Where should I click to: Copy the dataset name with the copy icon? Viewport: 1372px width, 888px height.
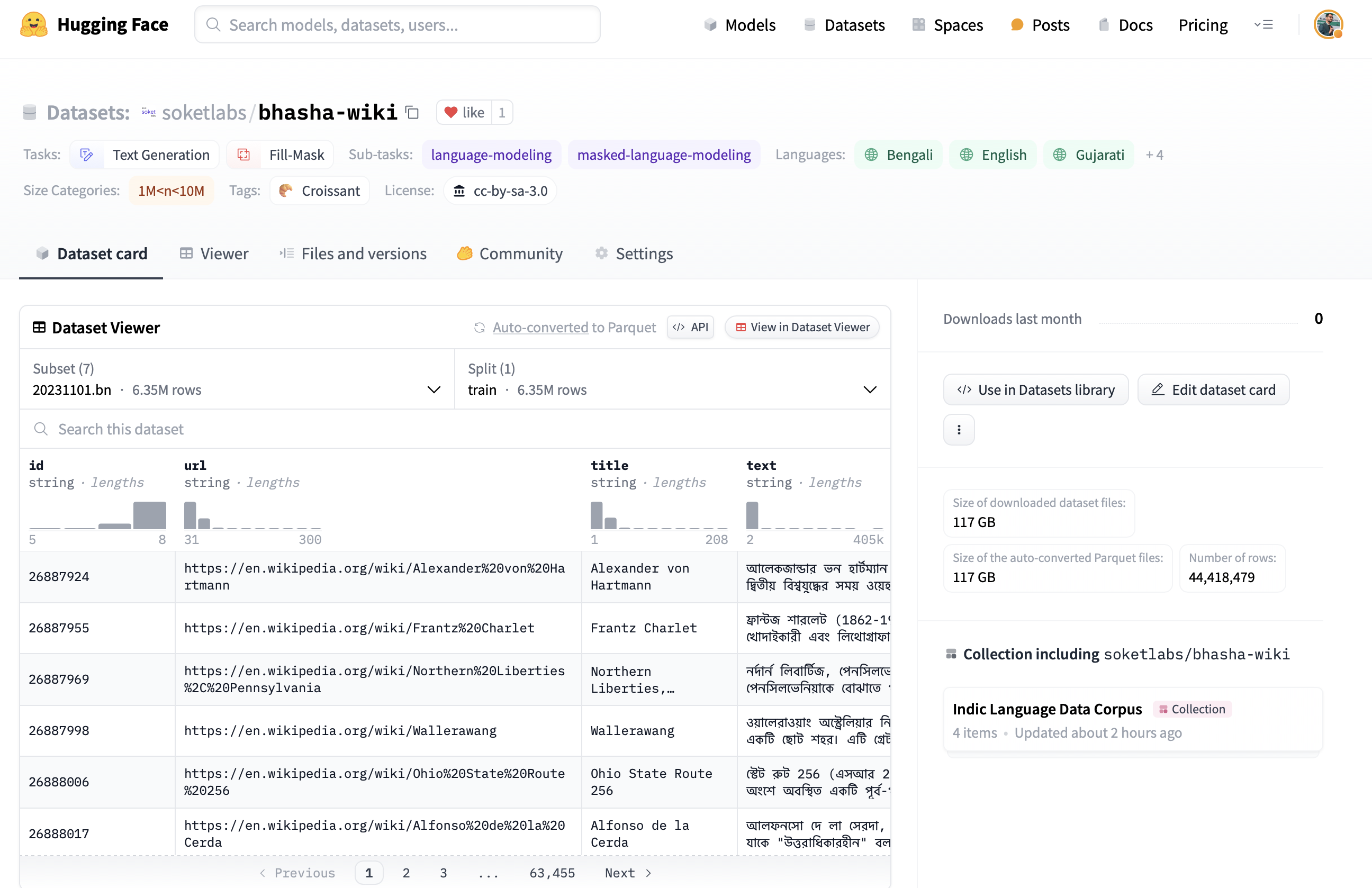(x=412, y=112)
